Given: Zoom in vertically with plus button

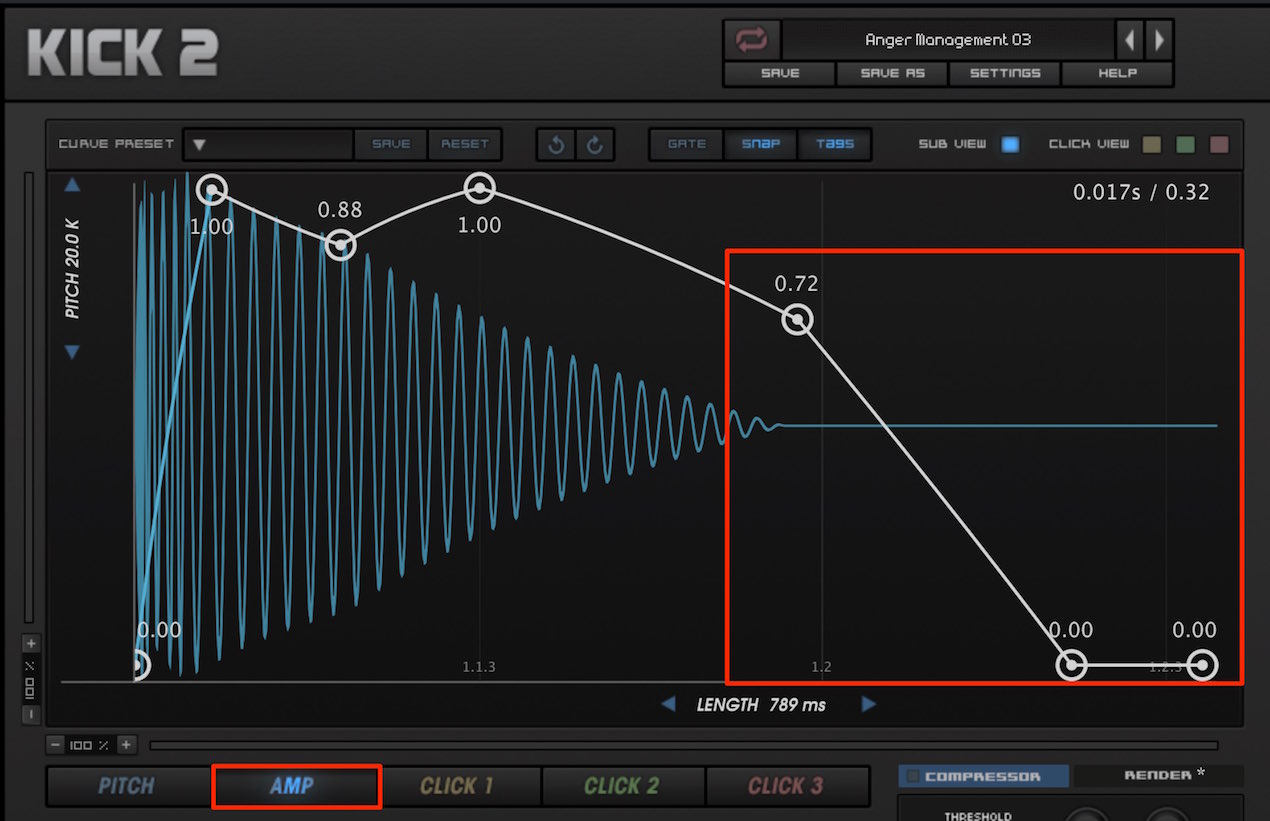Looking at the screenshot, I should tap(30, 643).
